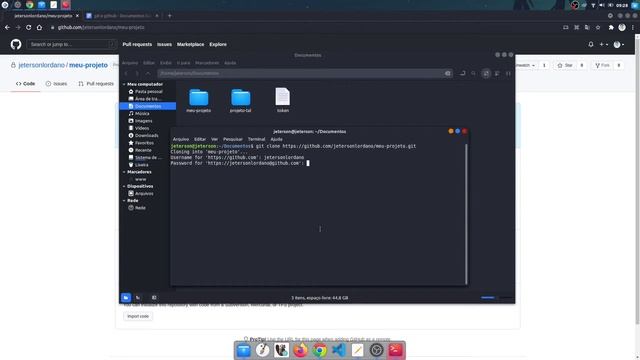Open GitHub plus create dropdown
The image size is (640, 360).
pyautogui.click(x=604, y=44)
